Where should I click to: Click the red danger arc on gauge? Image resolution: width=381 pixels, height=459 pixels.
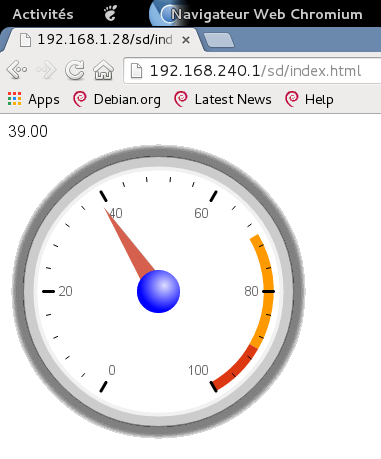click(x=237, y=369)
